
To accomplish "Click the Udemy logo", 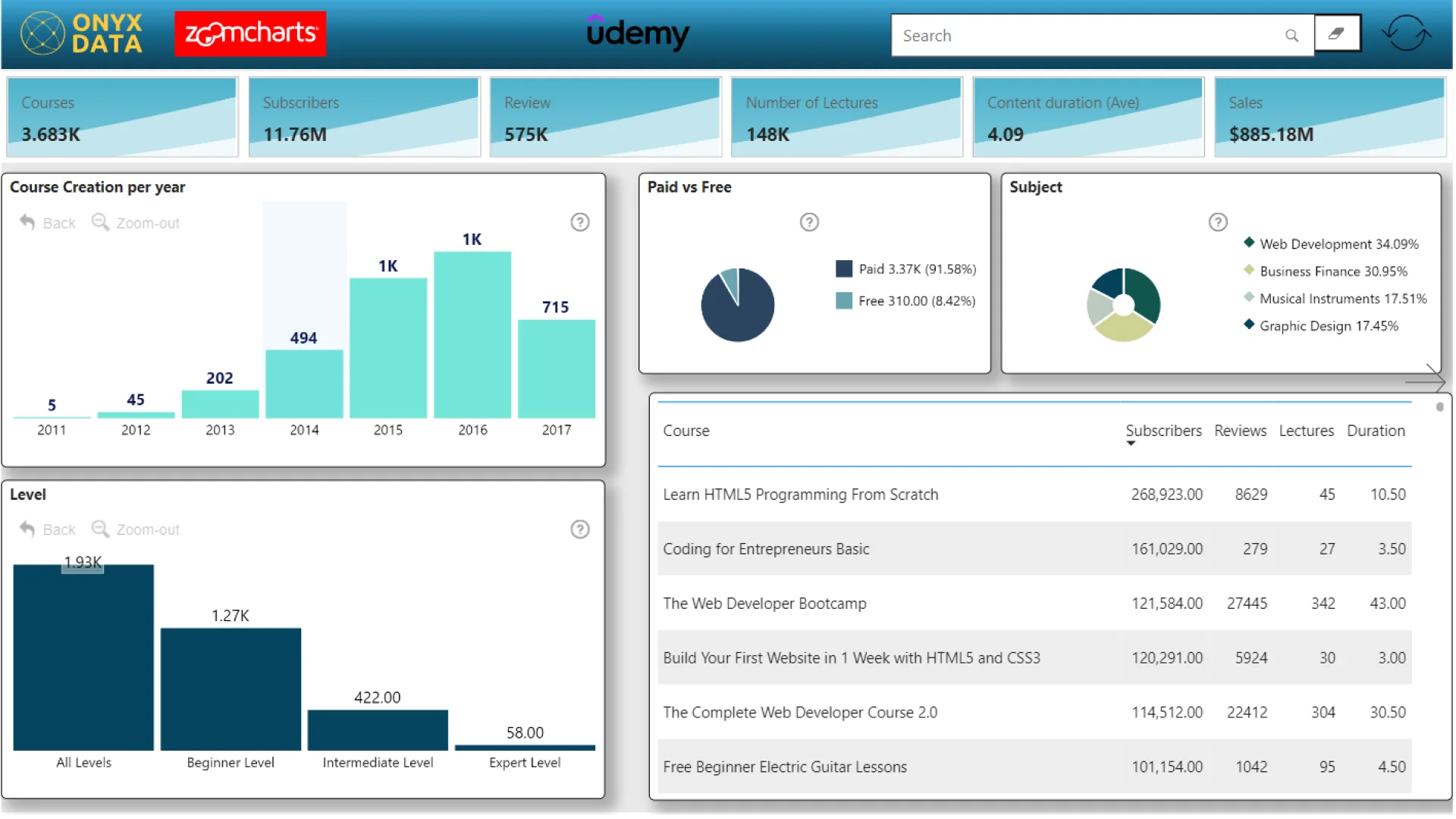I will pyautogui.click(x=638, y=33).
